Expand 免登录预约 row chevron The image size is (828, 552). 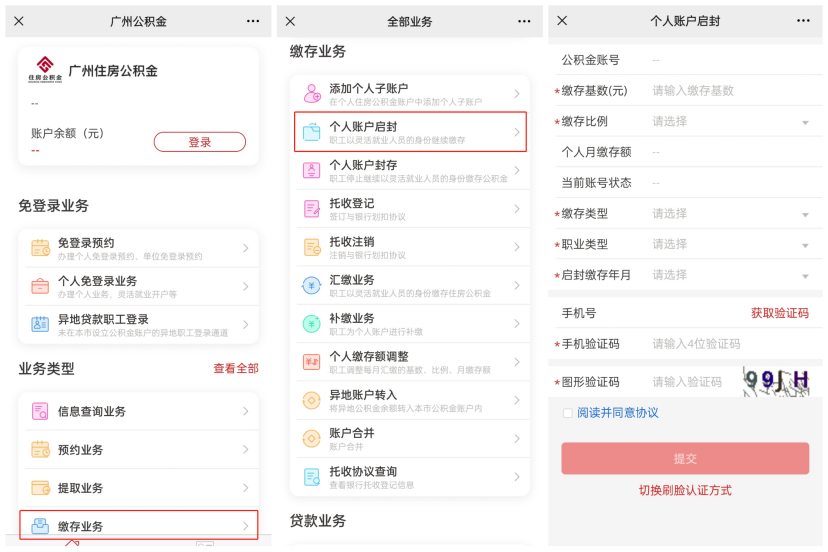click(246, 248)
